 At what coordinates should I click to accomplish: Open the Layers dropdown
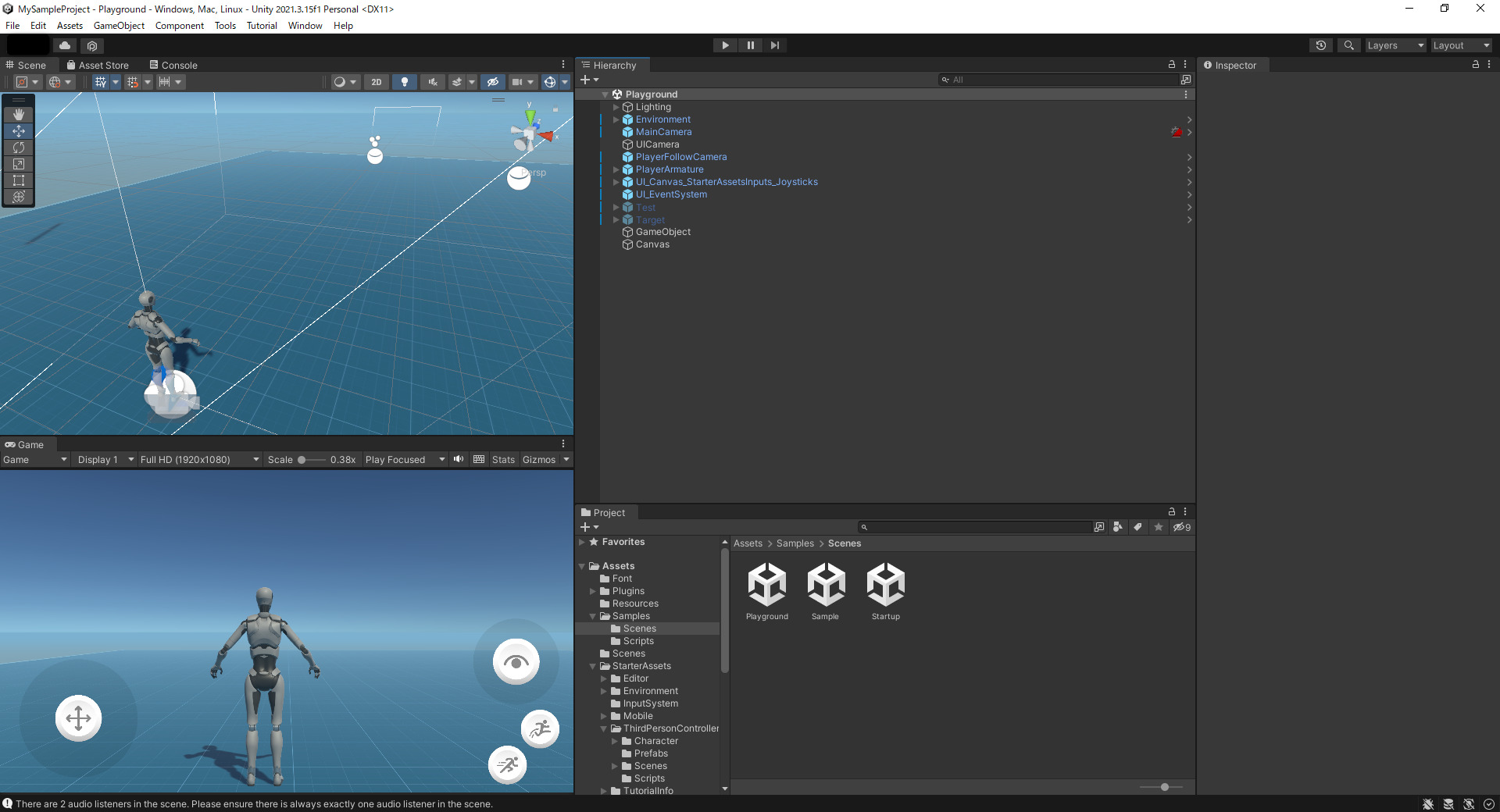1395,45
